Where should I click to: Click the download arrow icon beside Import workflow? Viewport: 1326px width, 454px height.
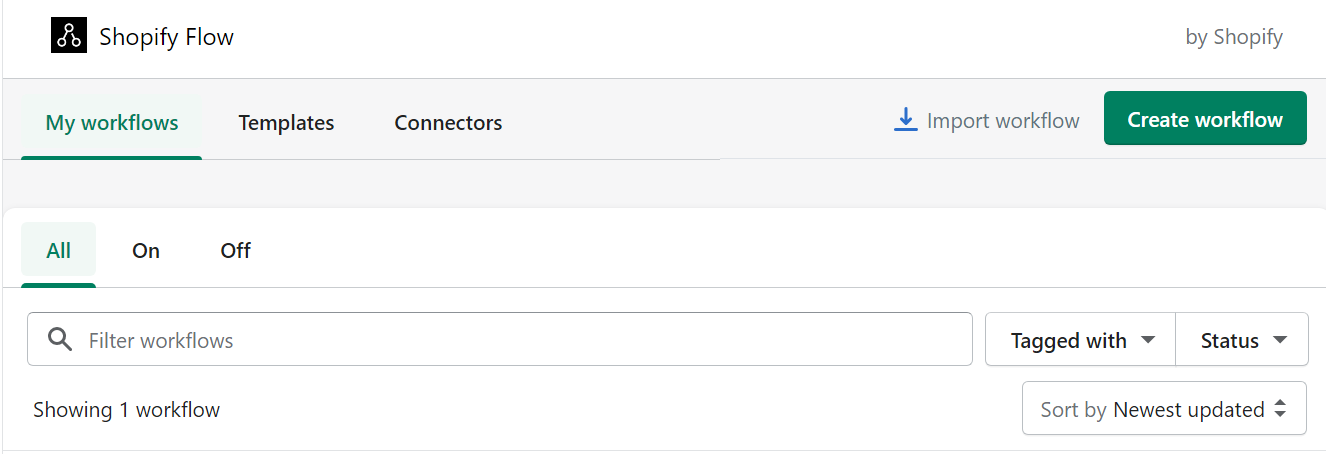(x=905, y=120)
